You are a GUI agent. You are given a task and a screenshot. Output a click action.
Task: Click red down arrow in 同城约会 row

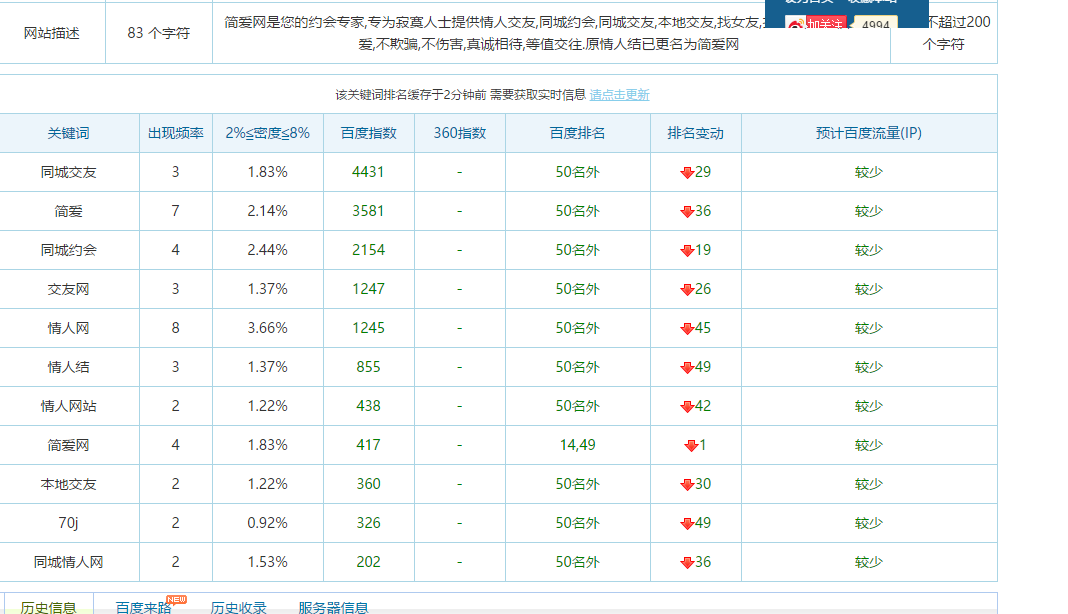[x=687, y=251]
